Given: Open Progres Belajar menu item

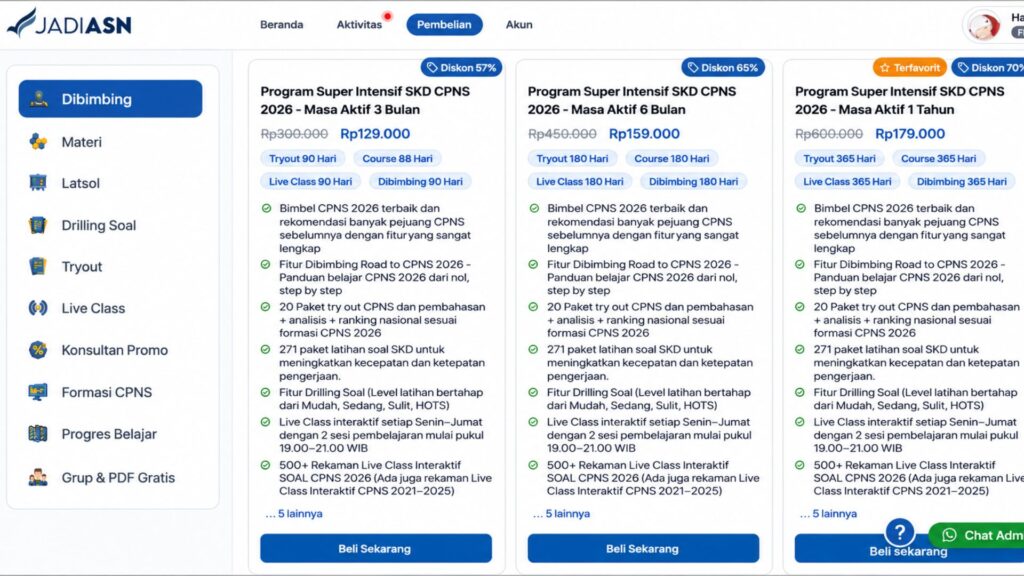Looking at the screenshot, I should pyautogui.click(x=110, y=434).
